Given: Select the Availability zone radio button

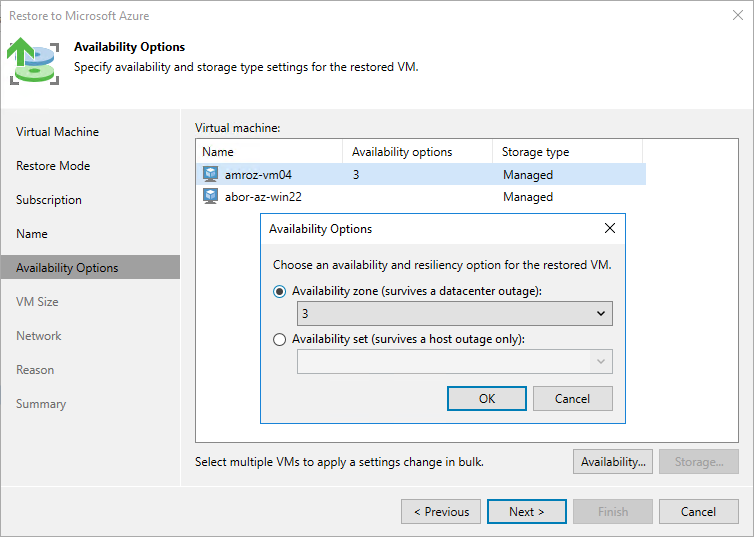Looking at the screenshot, I should point(280,291).
